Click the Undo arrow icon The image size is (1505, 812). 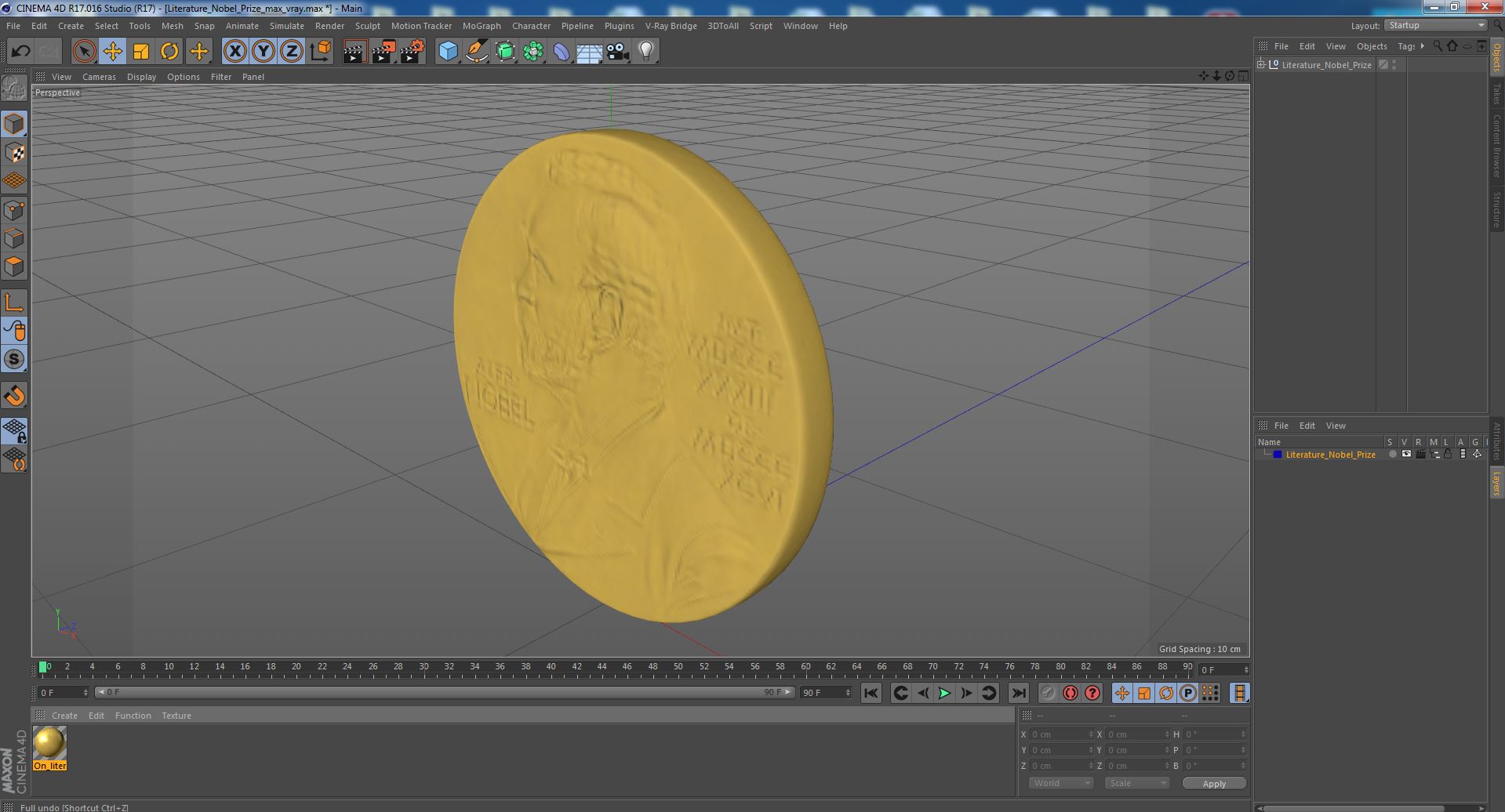coord(20,52)
